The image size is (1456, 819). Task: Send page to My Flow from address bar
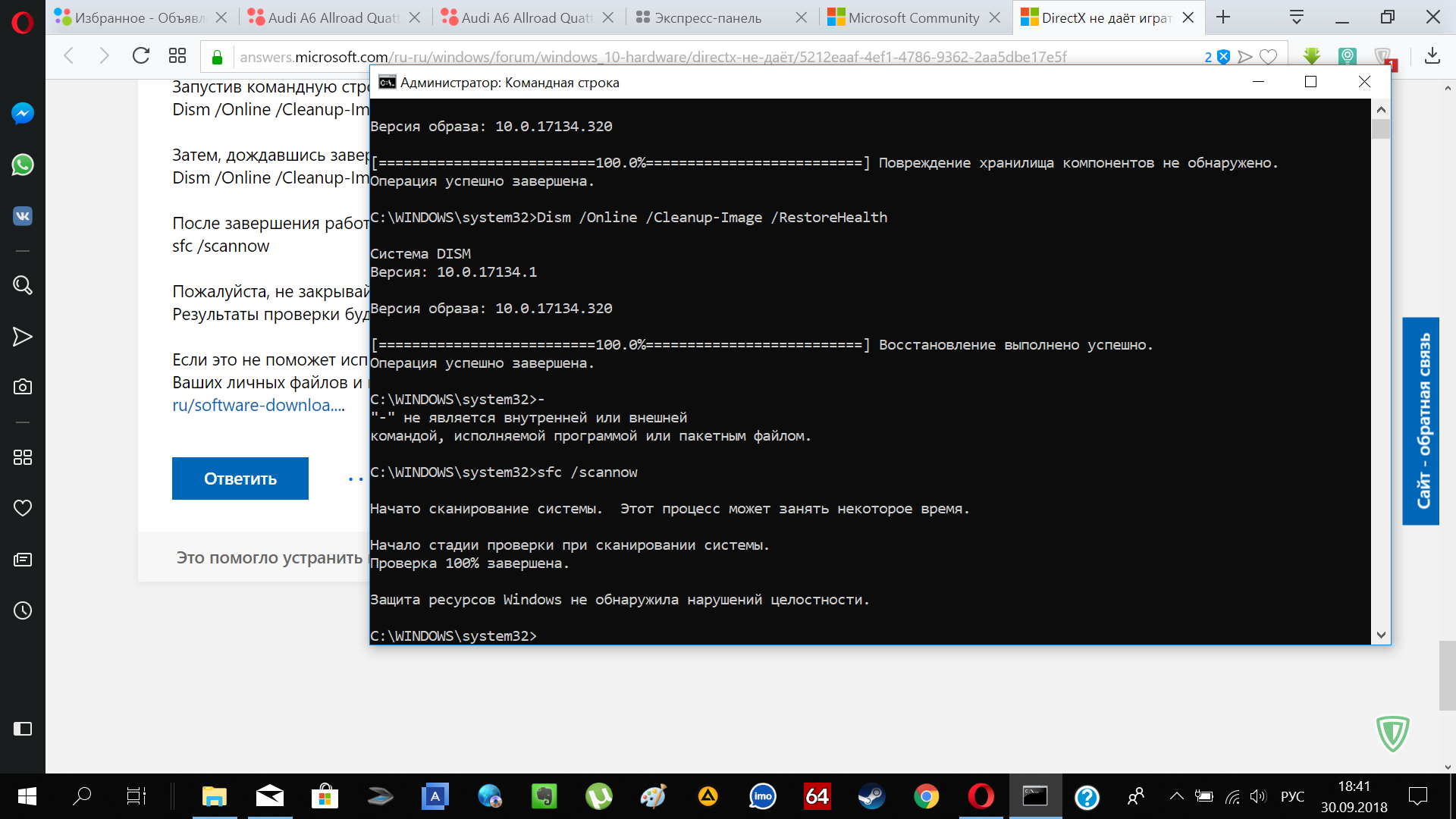coord(1244,57)
